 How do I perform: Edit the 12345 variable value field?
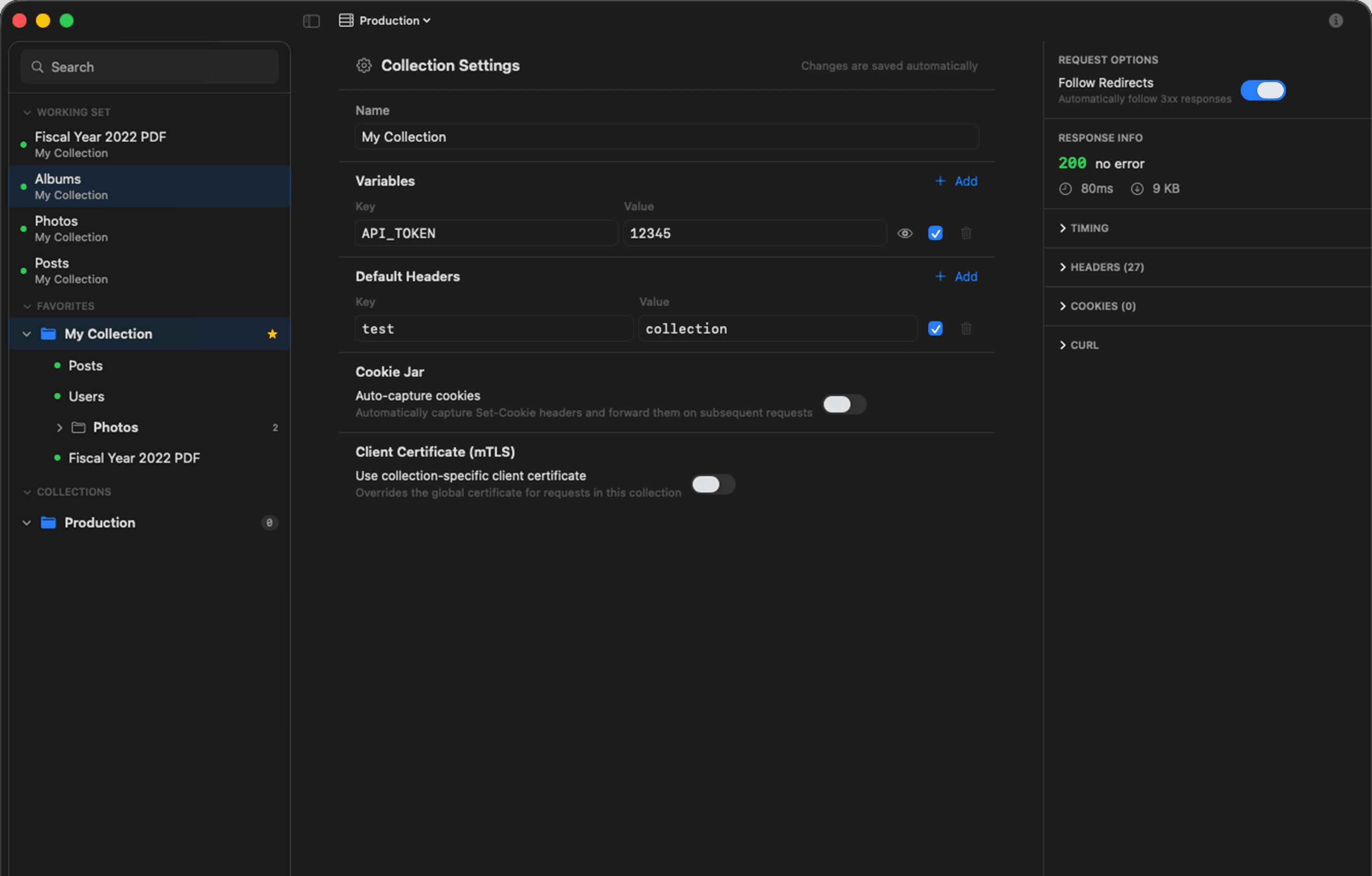(x=755, y=233)
